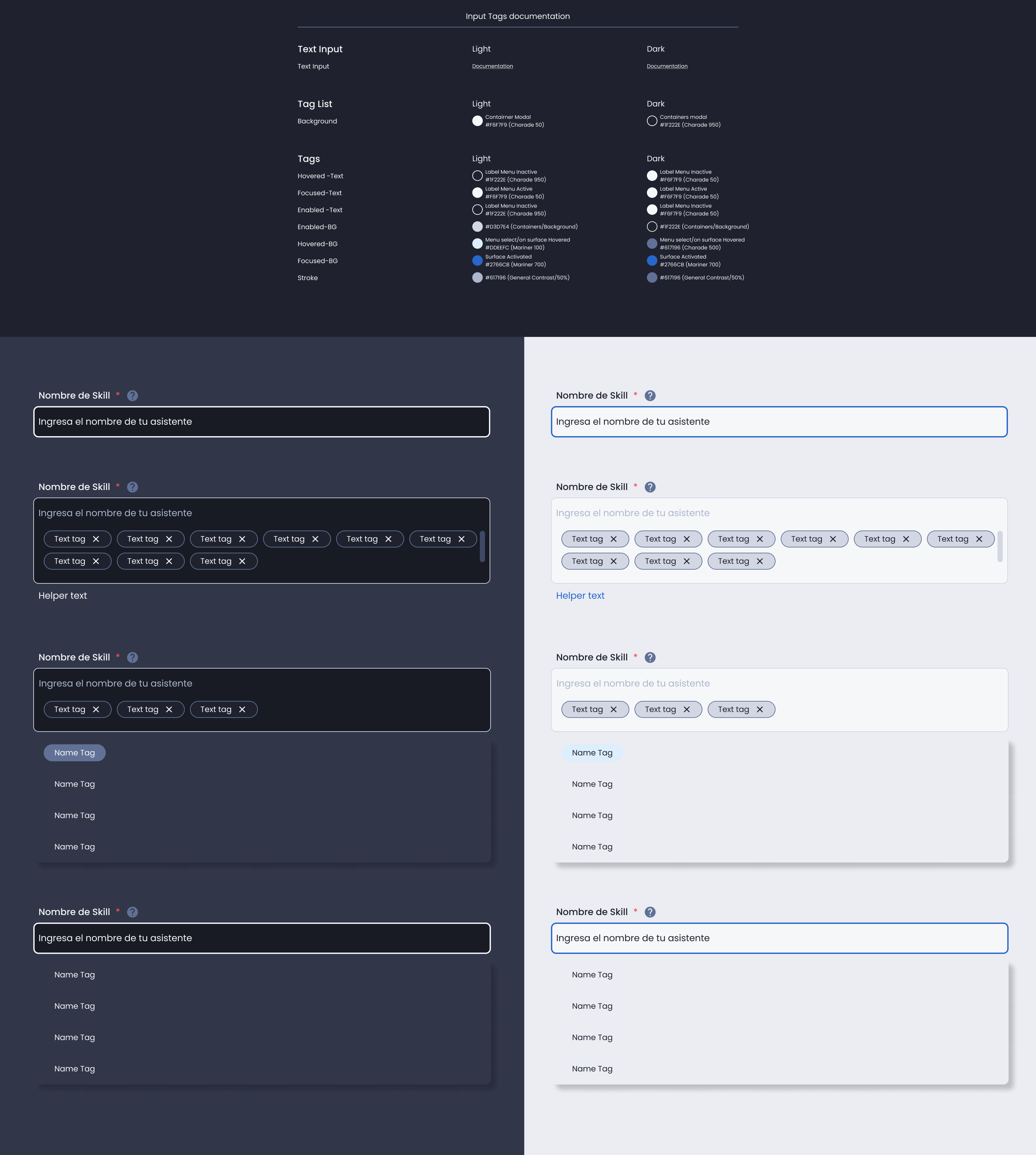Pick the Light Container Modal background swatch

(x=478, y=121)
